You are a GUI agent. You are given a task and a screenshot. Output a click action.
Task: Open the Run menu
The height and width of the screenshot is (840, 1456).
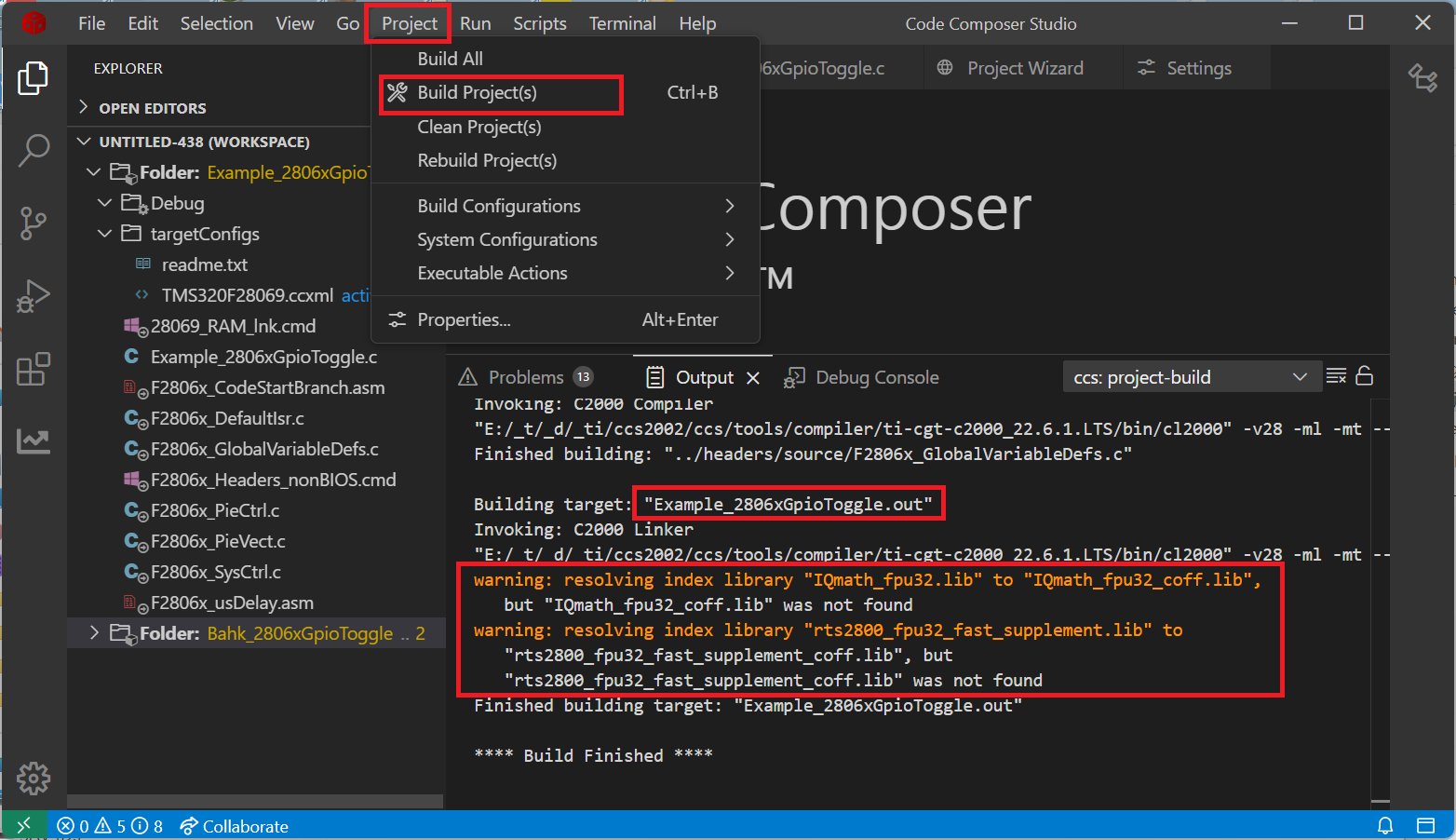pyautogui.click(x=476, y=23)
